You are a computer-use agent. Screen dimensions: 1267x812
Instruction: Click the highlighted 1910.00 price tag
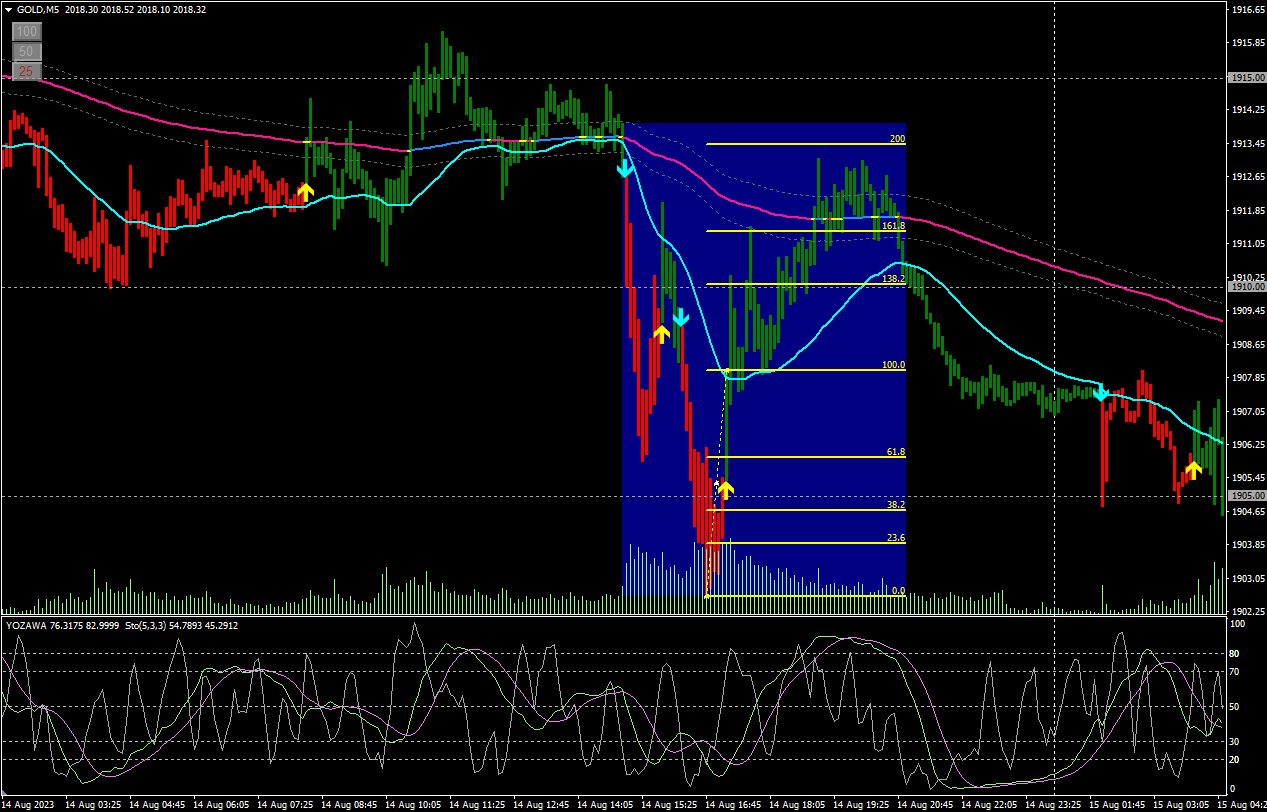coord(1246,287)
